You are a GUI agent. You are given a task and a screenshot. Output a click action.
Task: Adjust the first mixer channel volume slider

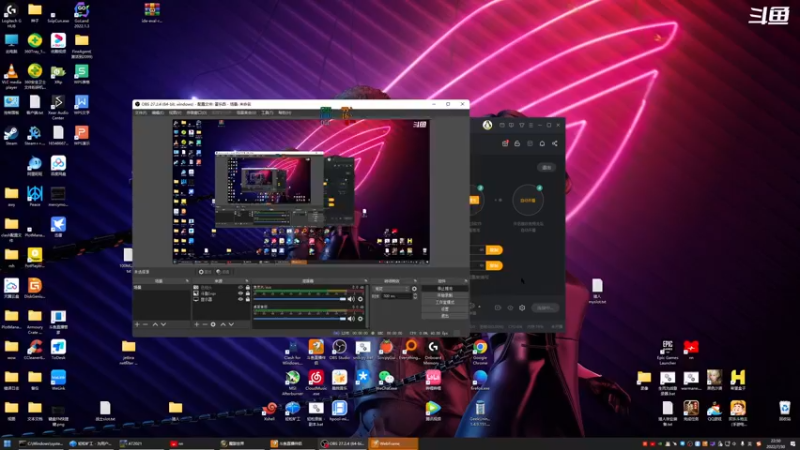pyautogui.click(x=300, y=299)
